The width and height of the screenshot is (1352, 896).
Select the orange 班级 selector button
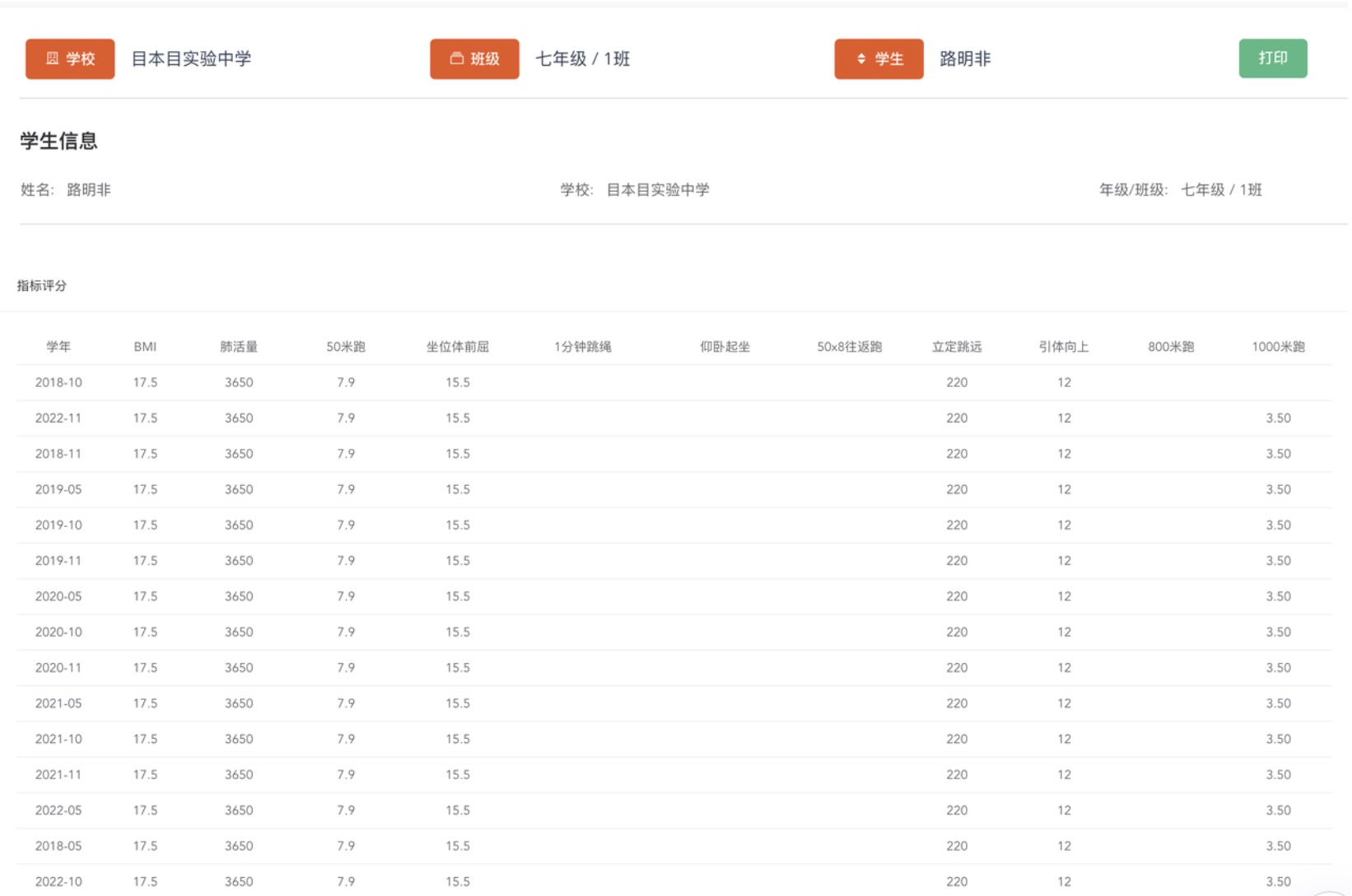click(474, 58)
